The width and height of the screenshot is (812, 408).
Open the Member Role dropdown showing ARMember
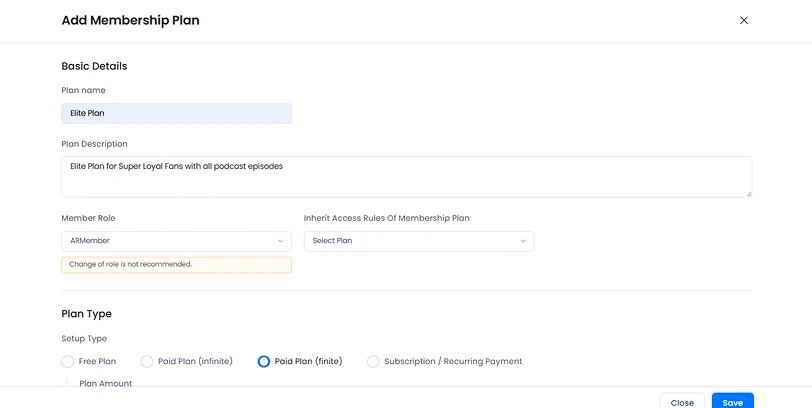pyautogui.click(x=176, y=241)
